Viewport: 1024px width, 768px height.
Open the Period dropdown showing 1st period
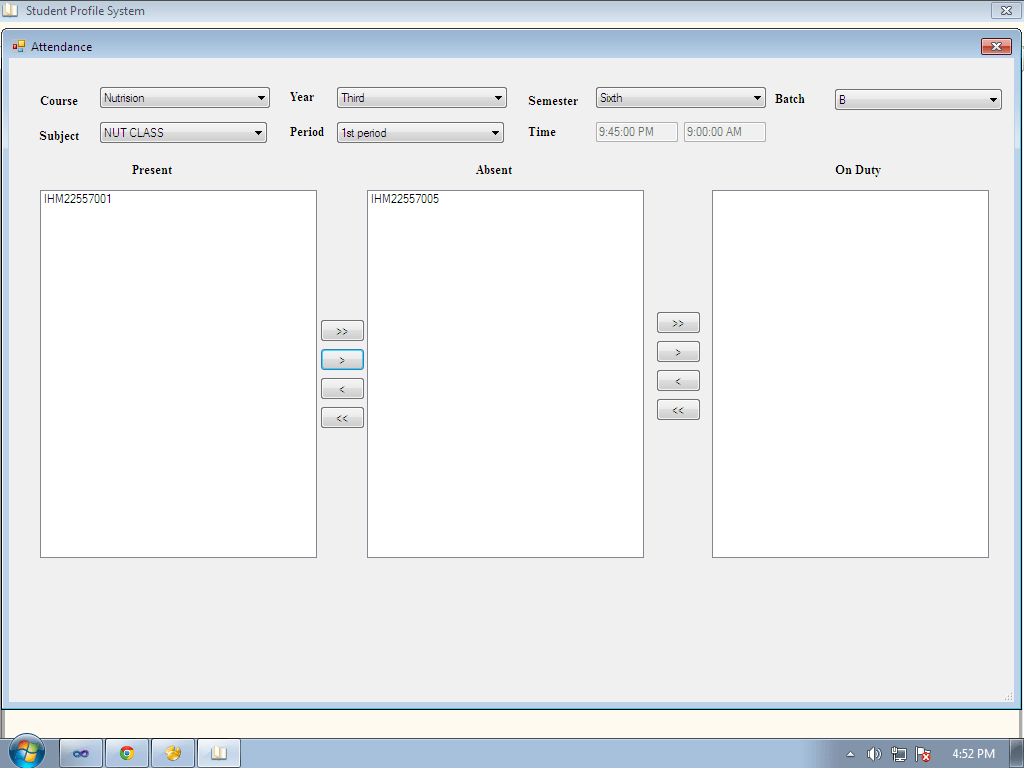[x=420, y=133]
